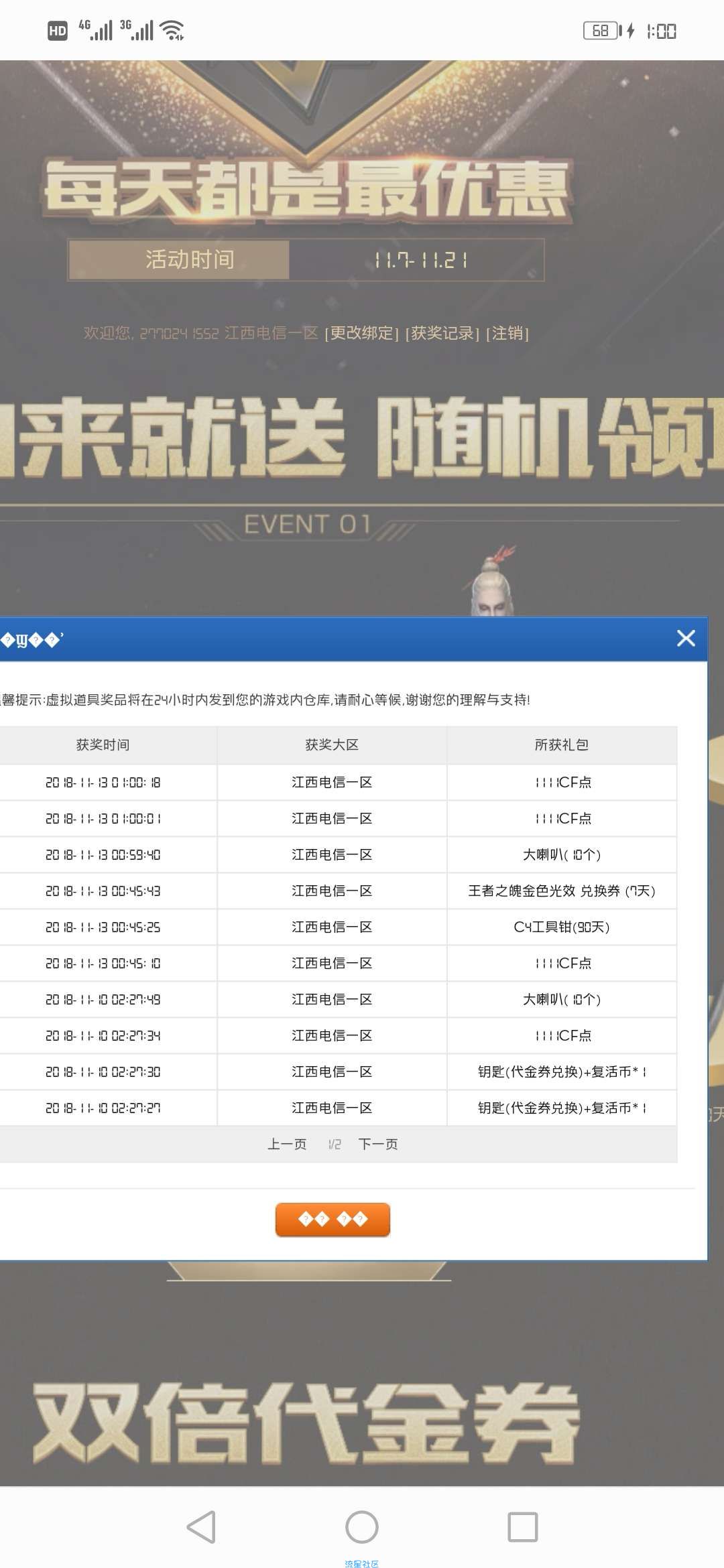Screen dimensions: 724x1568
Task: Select the timestamp 2018-11-10 02:27:27
Action: [x=103, y=1108]
